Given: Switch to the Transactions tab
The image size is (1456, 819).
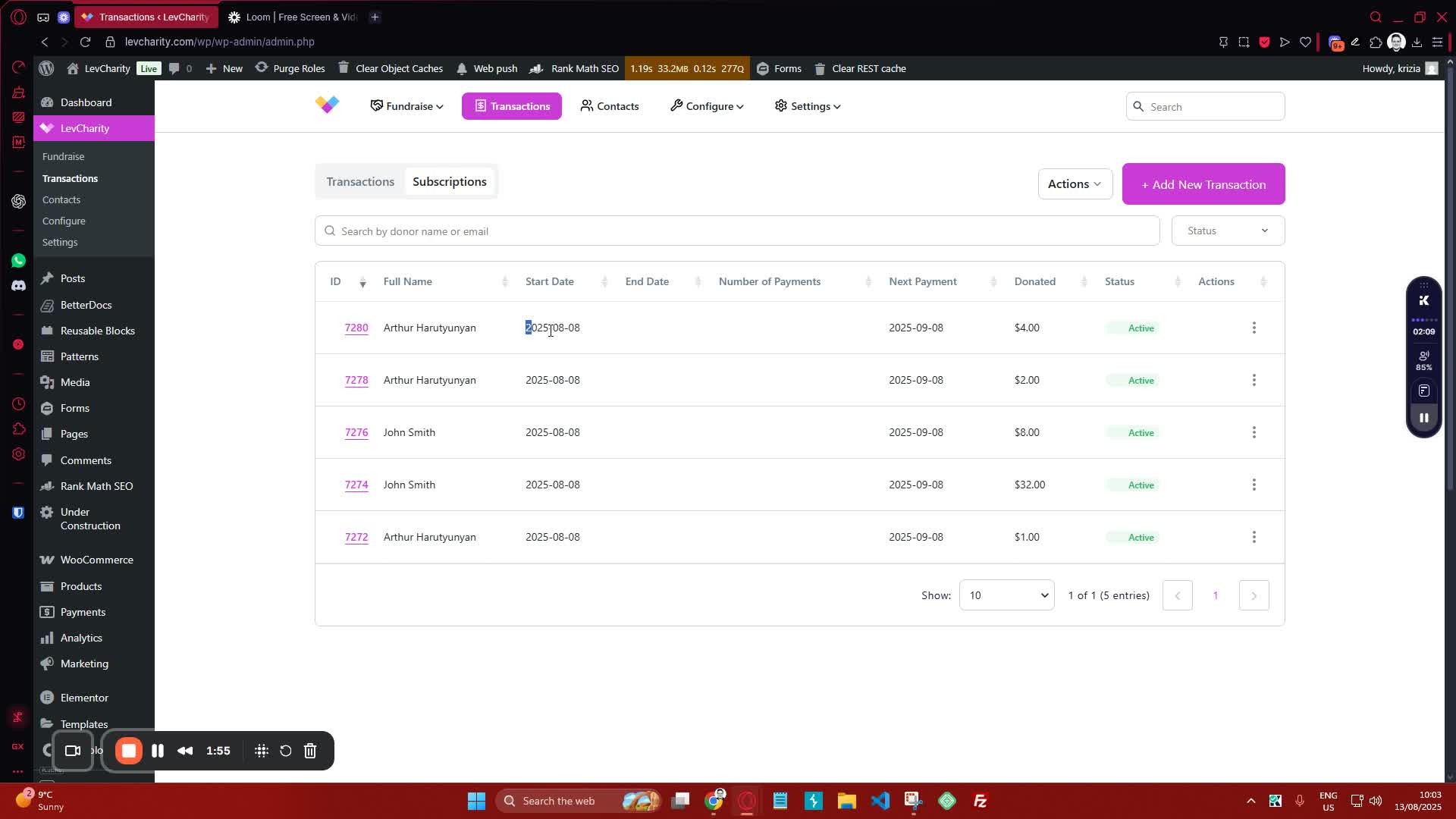Looking at the screenshot, I should pos(360,182).
